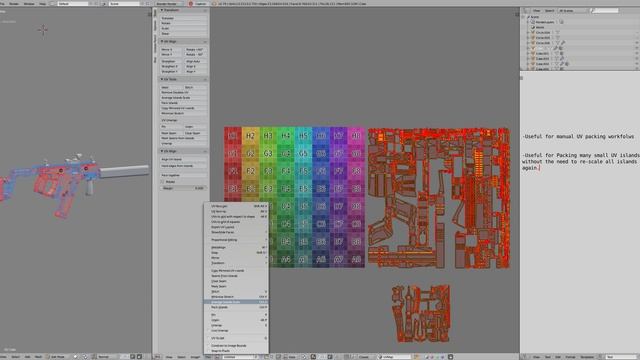The height and width of the screenshot is (360, 640).
Task: Click text line 'Useful for manual UV packing'
Action: tap(578, 136)
